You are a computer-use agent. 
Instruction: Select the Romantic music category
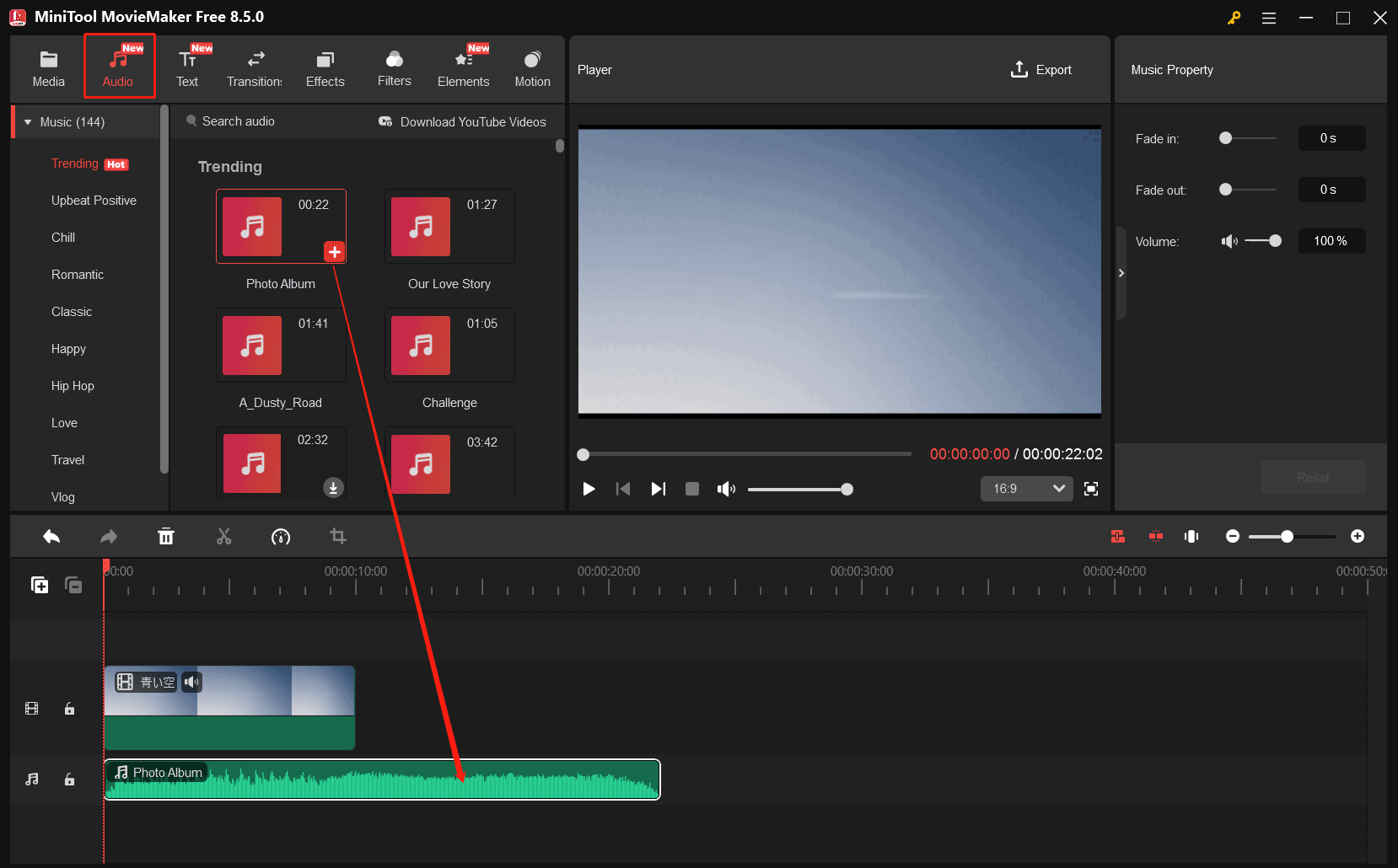(x=78, y=274)
